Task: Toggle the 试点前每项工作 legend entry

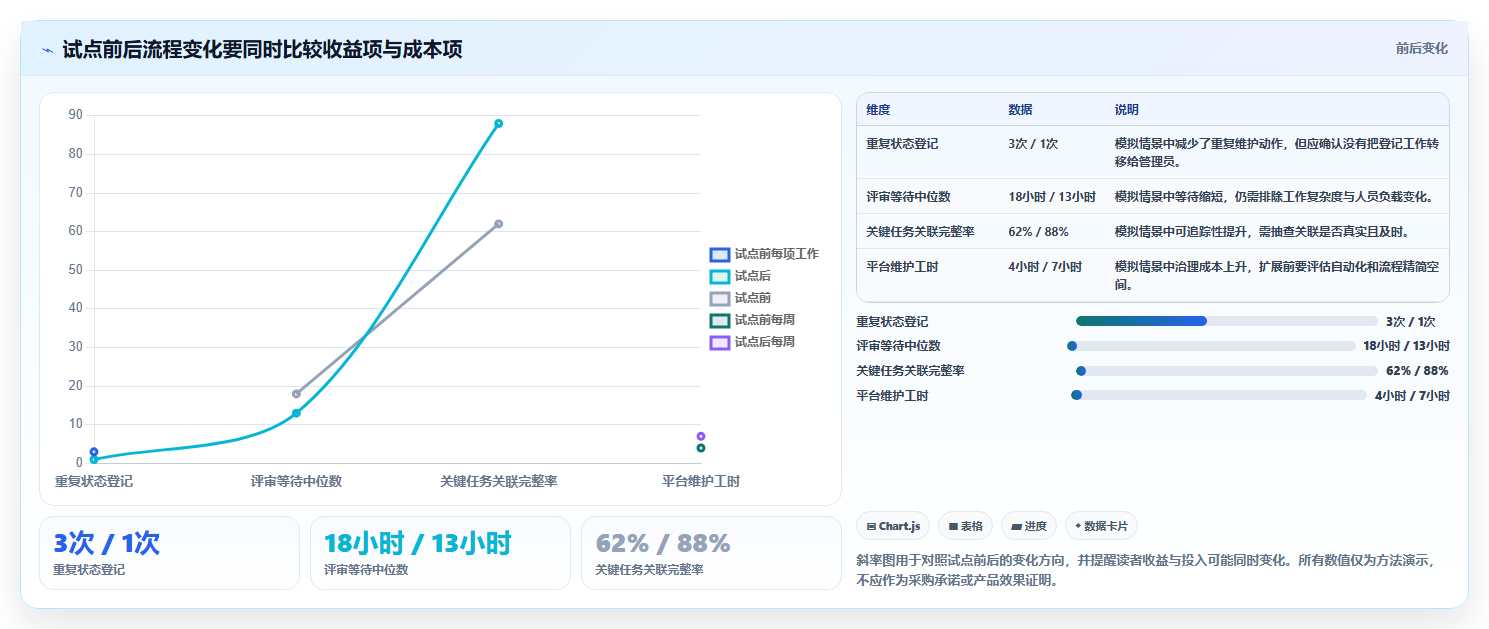Action: pos(764,254)
